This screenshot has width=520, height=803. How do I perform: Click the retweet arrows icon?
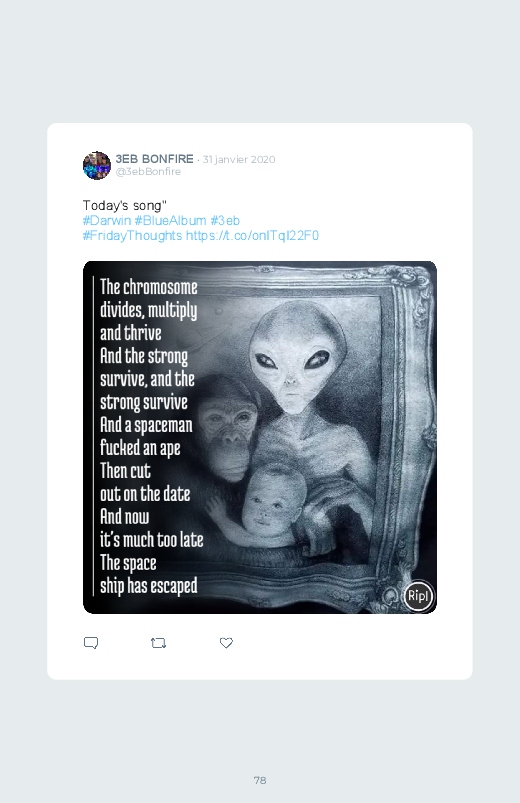tap(158, 643)
